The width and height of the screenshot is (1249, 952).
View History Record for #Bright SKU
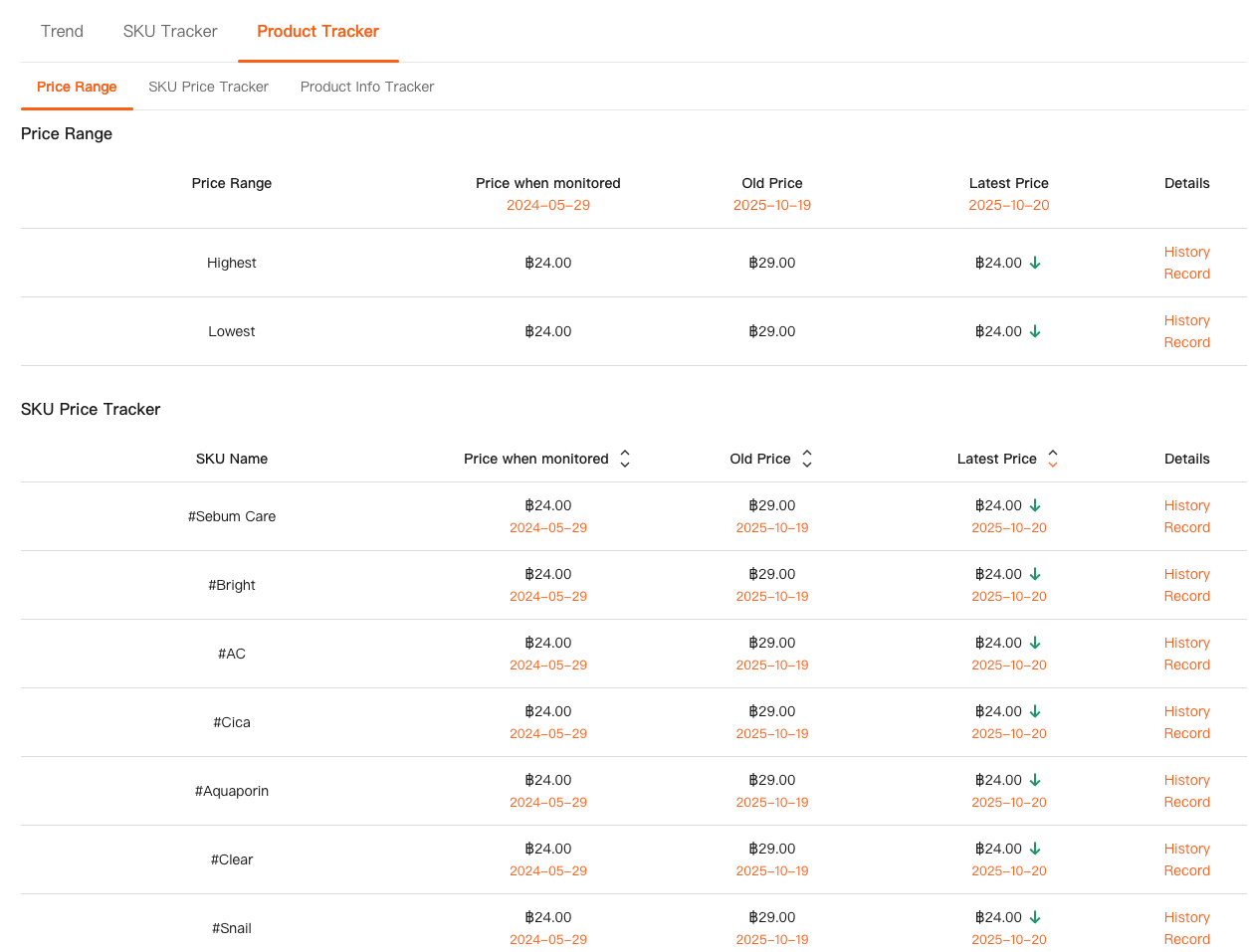[x=1186, y=585]
